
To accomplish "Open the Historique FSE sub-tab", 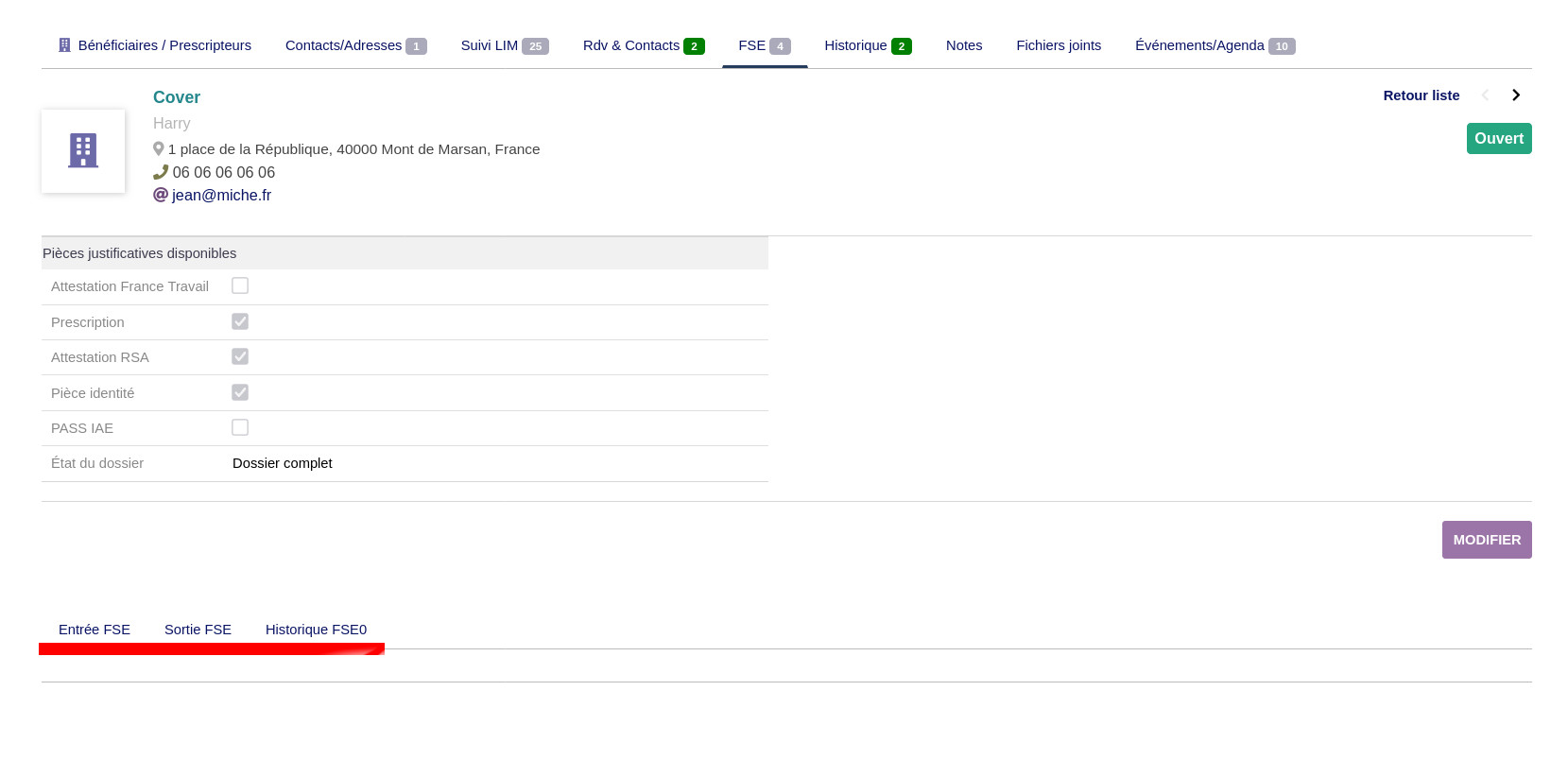I will pos(316,630).
